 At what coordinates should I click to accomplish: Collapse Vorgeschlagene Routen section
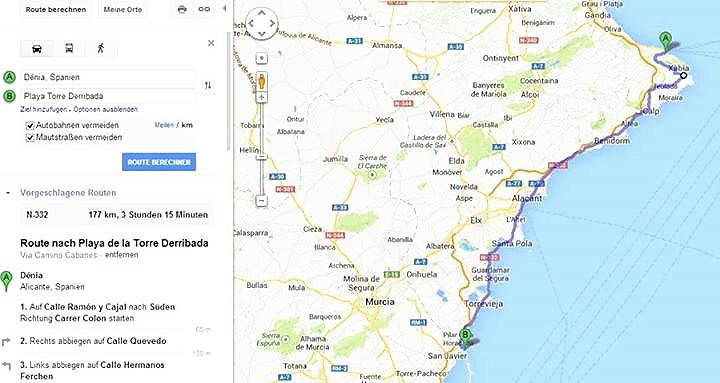point(8,193)
